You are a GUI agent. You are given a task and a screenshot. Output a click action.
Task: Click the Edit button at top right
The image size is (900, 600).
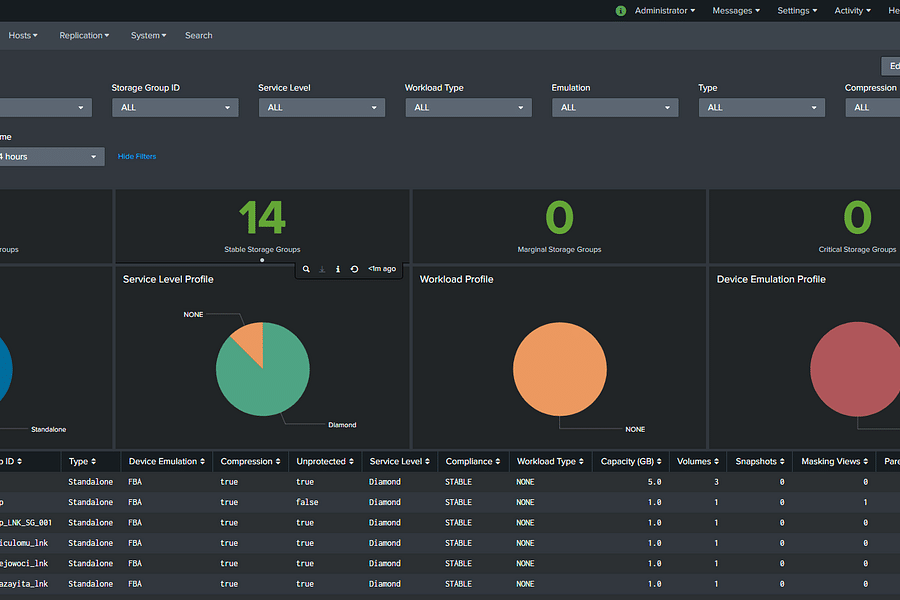[892, 66]
